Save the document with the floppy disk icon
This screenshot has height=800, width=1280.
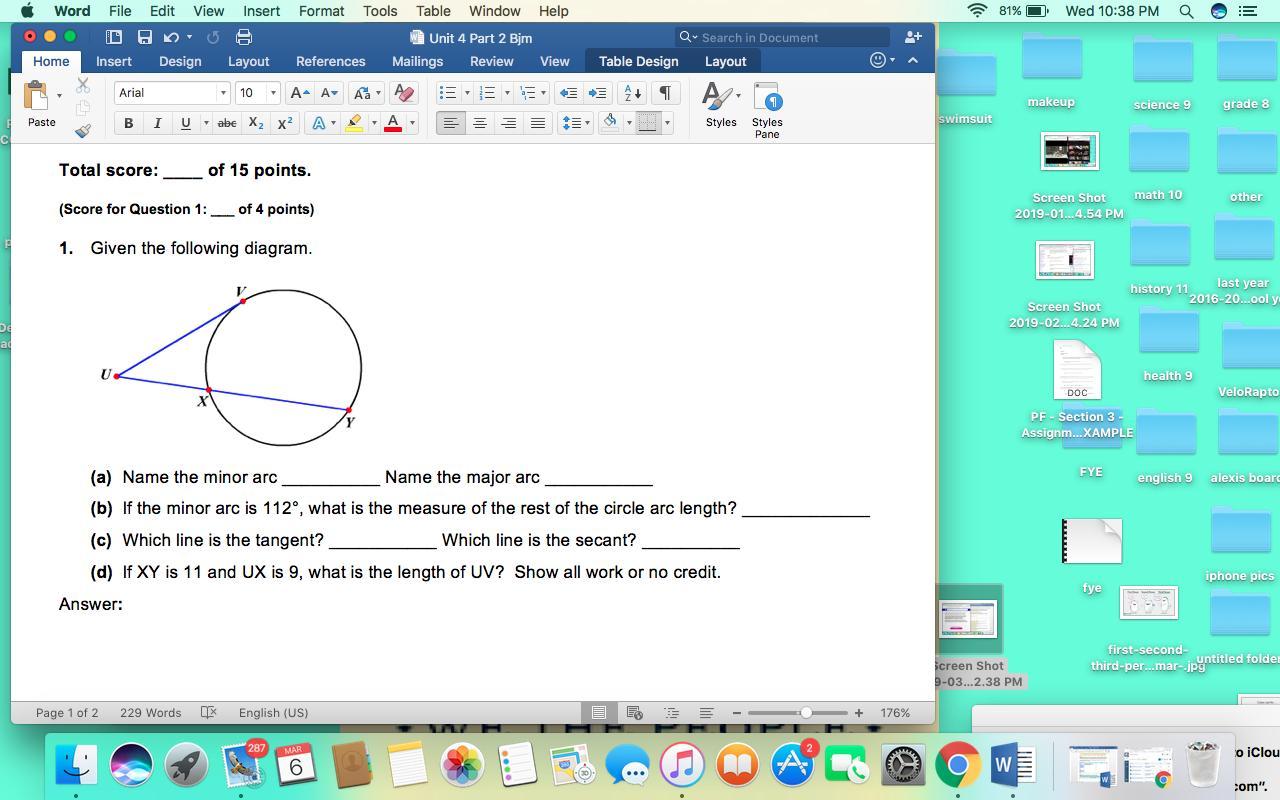pyautogui.click(x=145, y=37)
